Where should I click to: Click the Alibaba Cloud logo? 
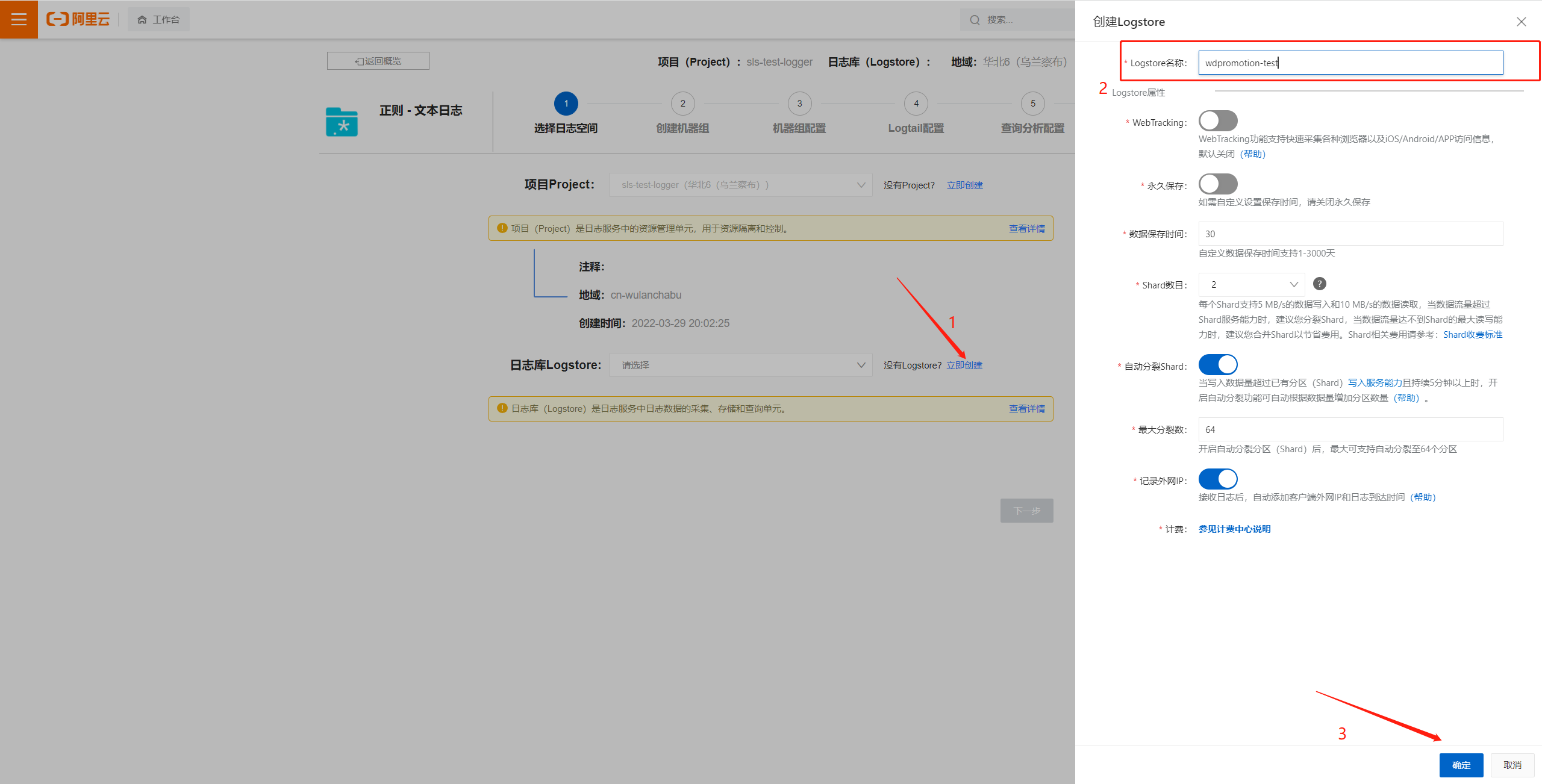click(x=78, y=19)
